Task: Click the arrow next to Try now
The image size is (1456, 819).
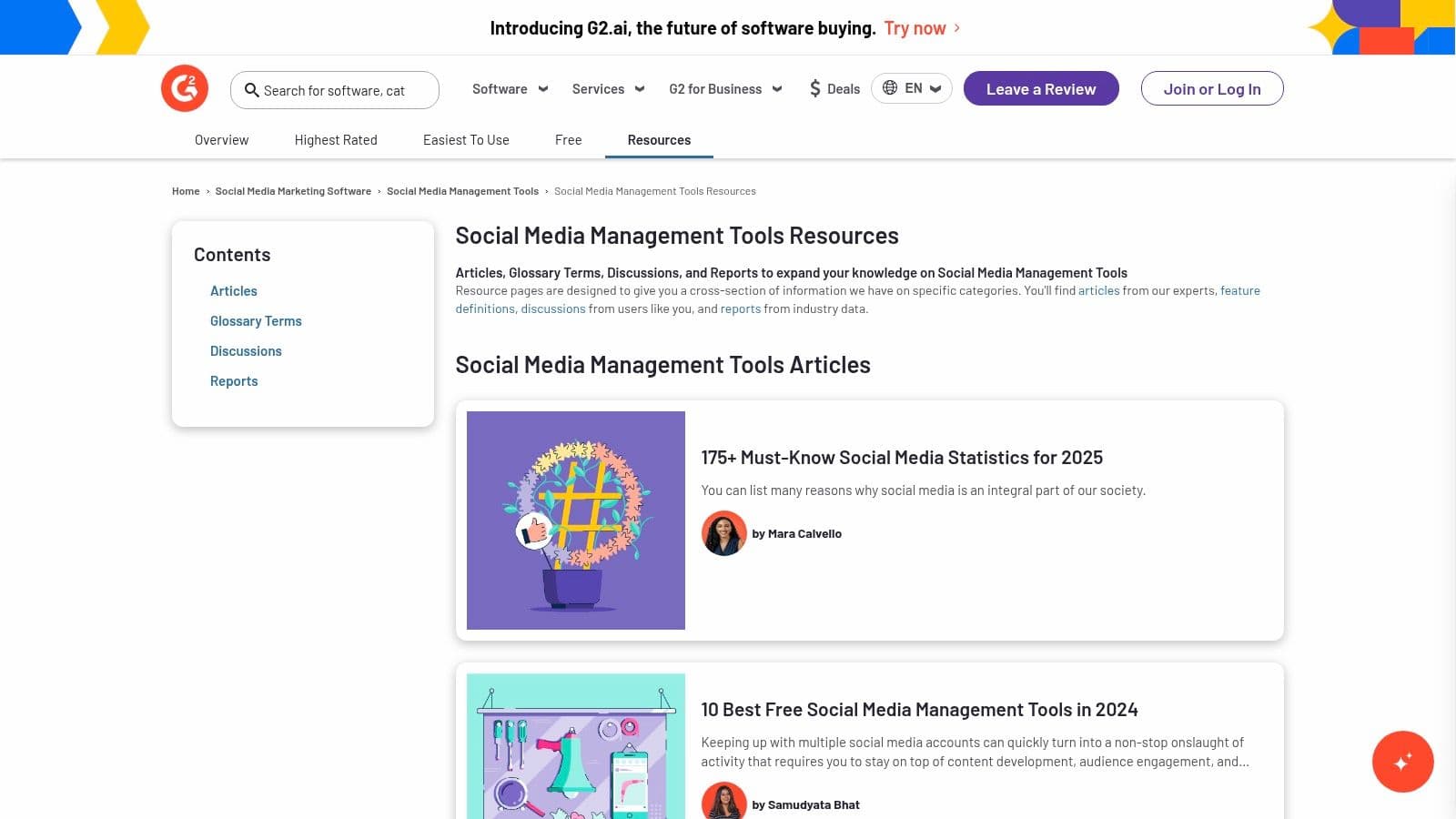Action: point(956,28)
